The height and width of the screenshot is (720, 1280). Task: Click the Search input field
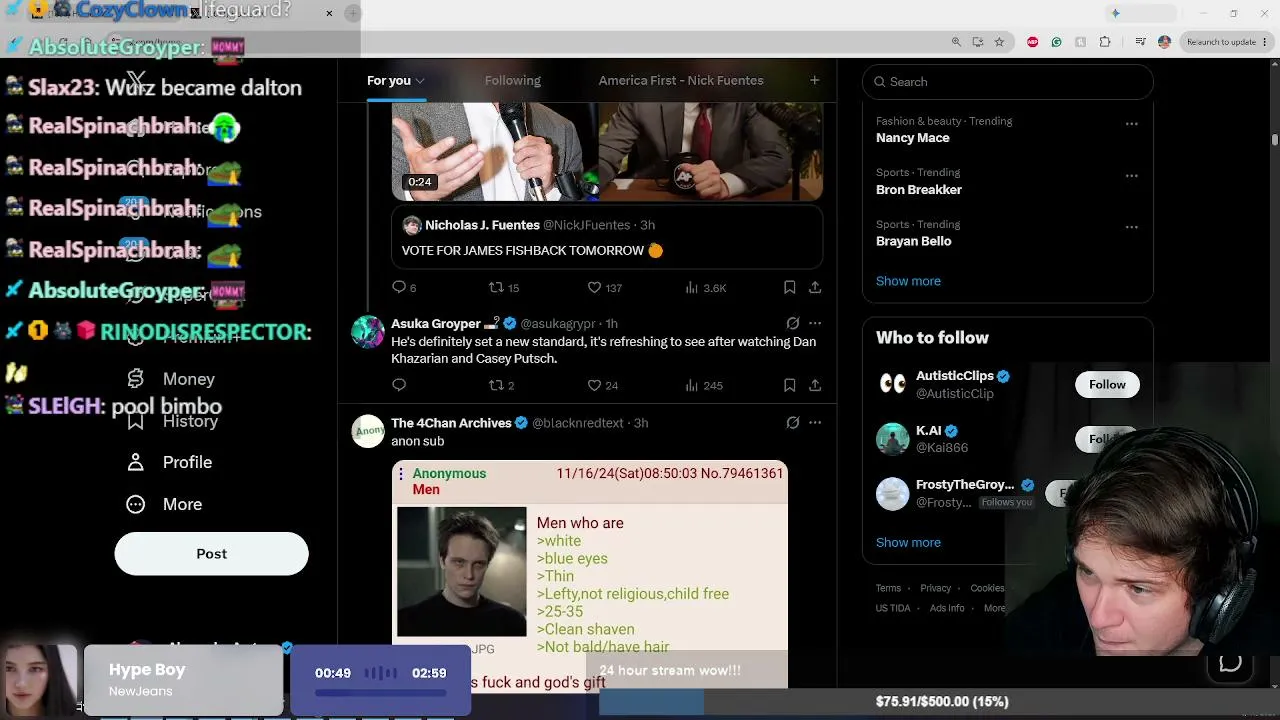1008,82
